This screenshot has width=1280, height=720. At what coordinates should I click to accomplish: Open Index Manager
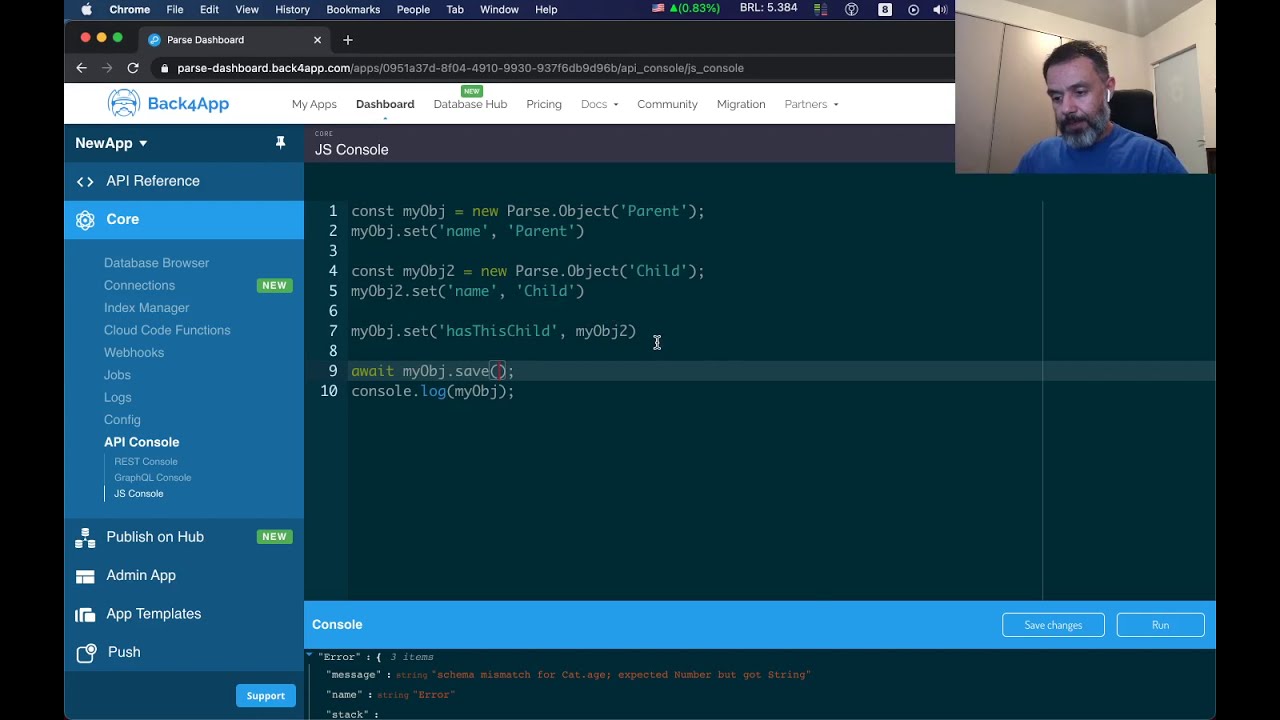(146, 308)
